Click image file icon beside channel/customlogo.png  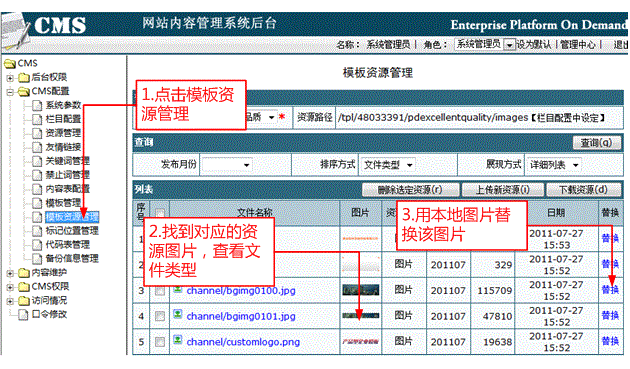coord(178,340)
